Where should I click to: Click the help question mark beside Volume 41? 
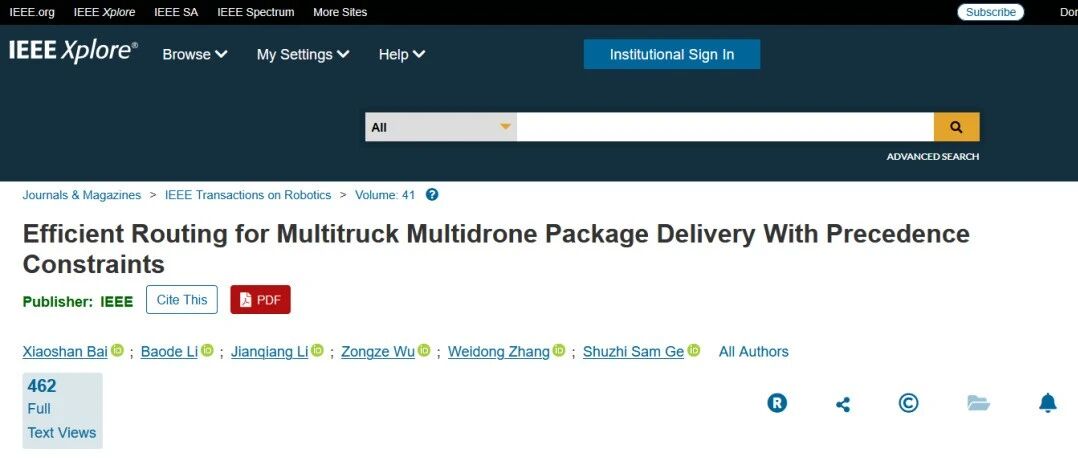click(x=432, y=195)
